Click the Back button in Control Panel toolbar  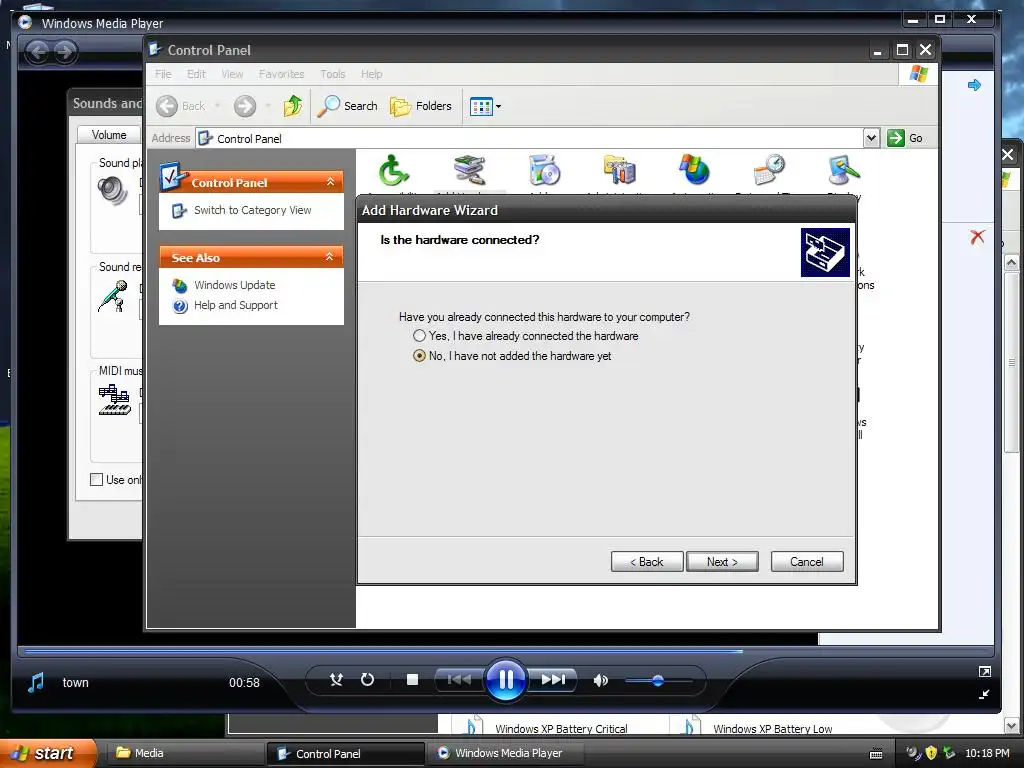pos(181,106)
